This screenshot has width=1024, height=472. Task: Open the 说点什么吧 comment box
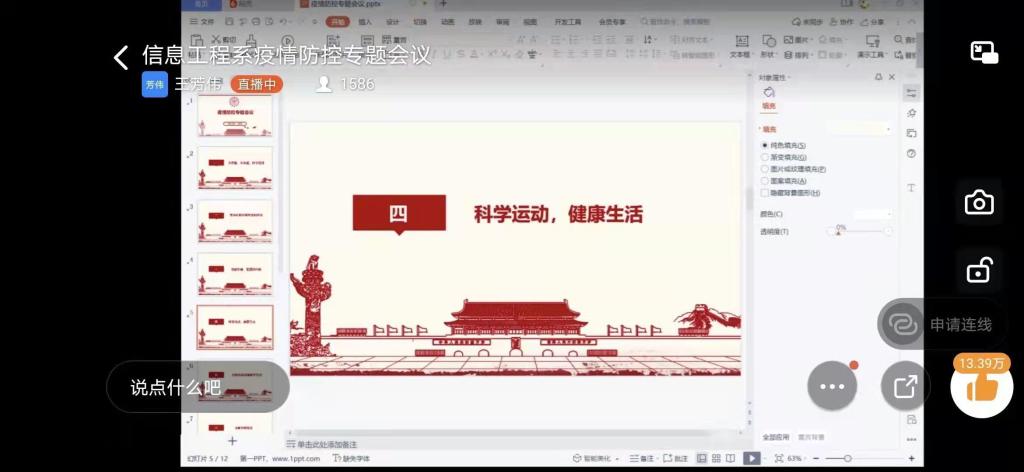coord(197,387)
